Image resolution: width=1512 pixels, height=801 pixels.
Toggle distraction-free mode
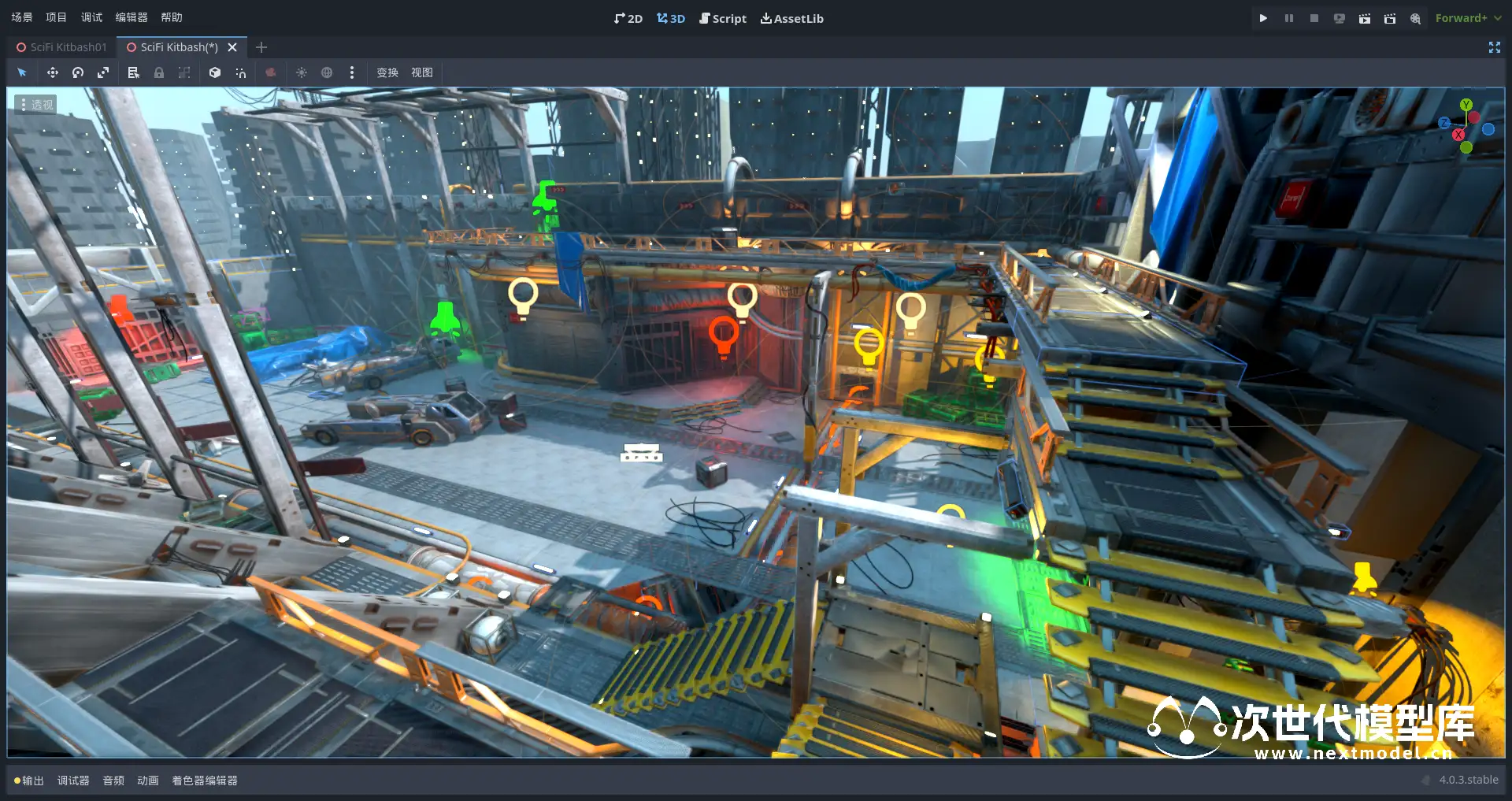(1494, 47)
